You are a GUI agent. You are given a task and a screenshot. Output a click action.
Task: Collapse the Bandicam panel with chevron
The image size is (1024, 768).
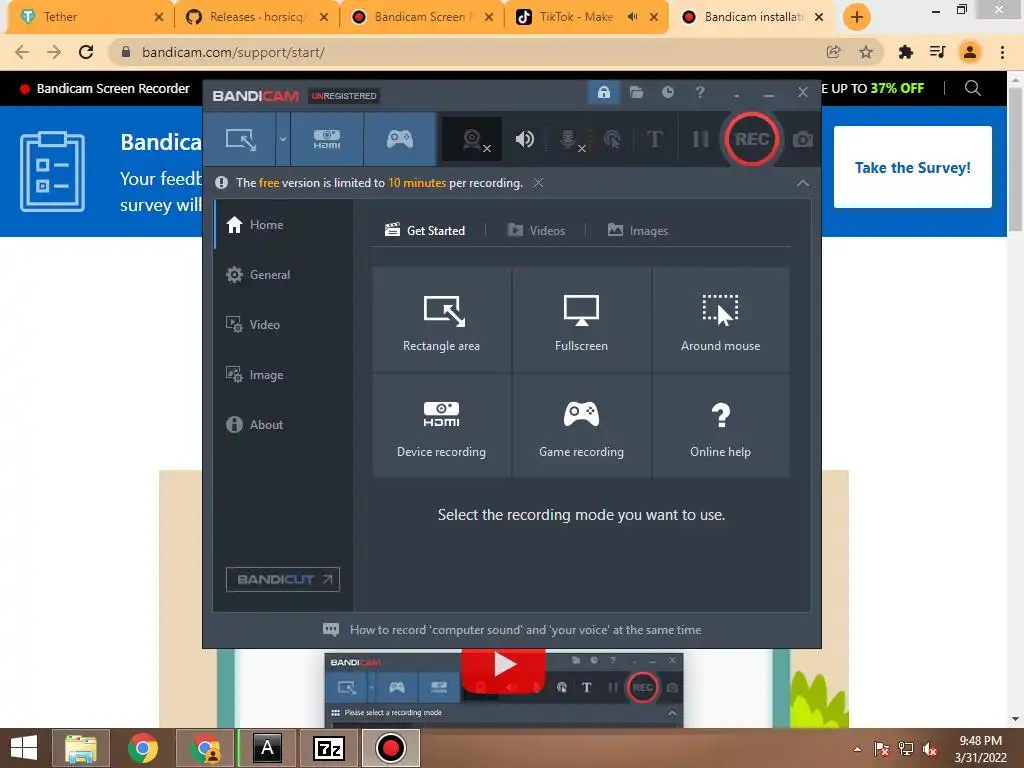pyautogui.click(x=803, y=184)
